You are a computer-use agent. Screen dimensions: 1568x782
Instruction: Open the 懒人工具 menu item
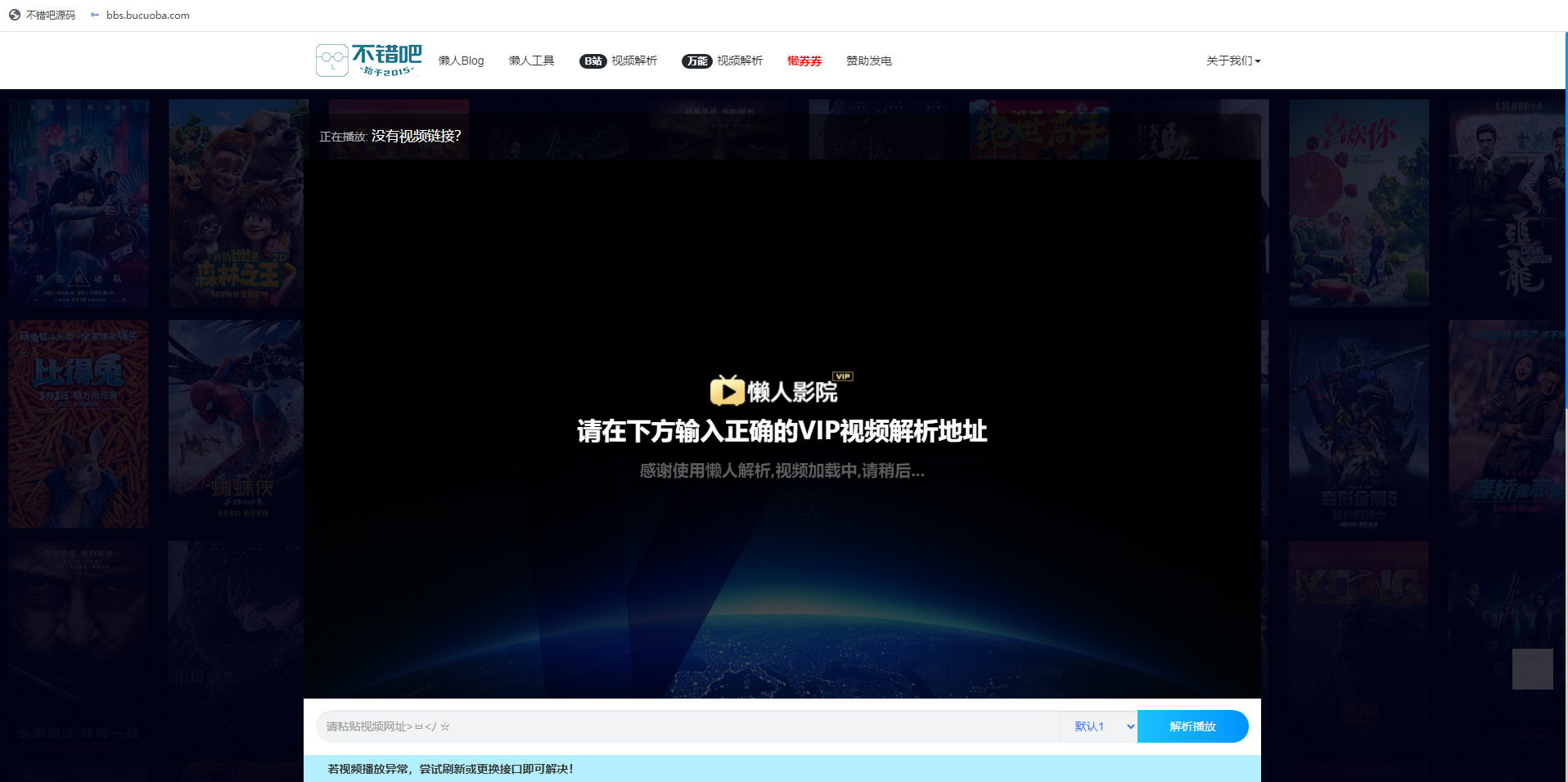tap(531, 61)
